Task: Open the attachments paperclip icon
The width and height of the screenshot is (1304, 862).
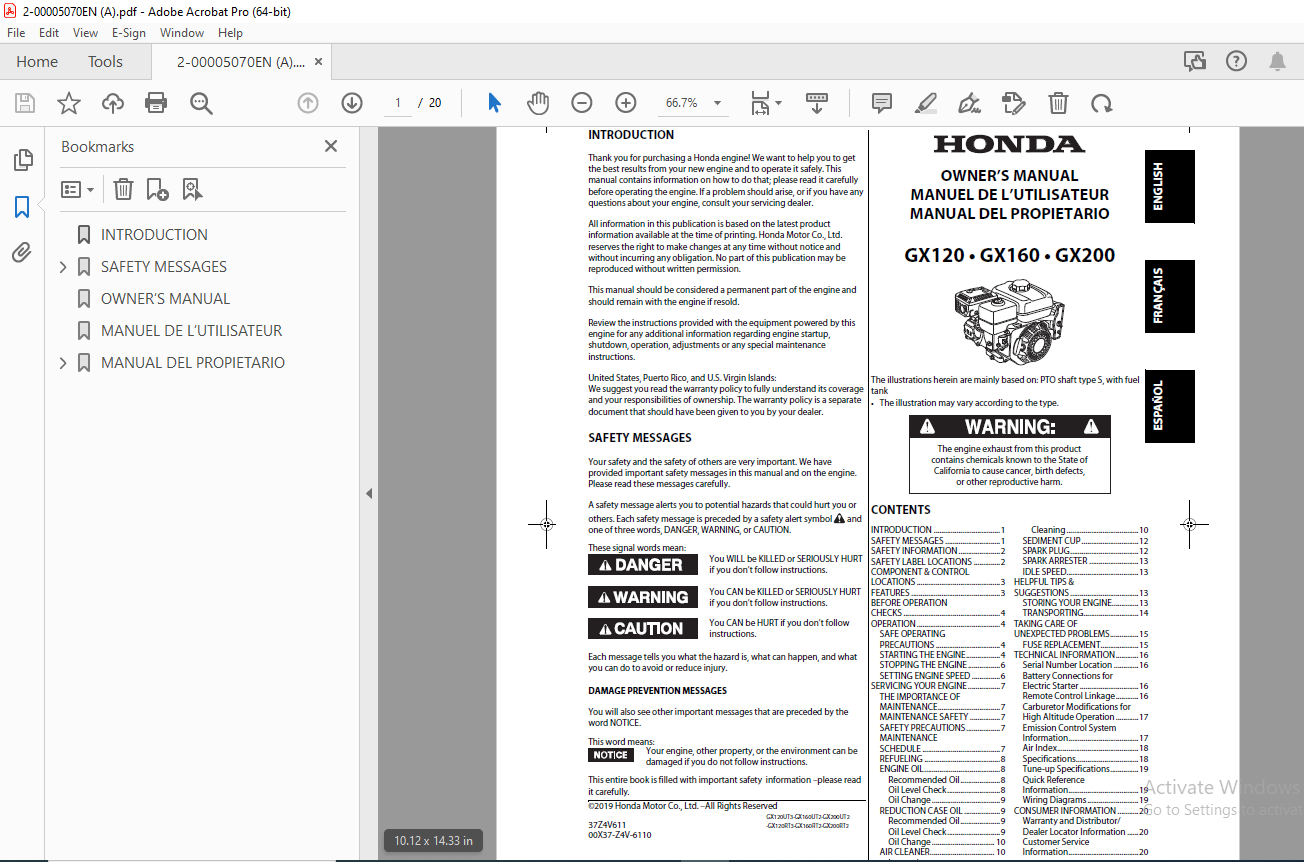Action: click(x=22, y=253)
